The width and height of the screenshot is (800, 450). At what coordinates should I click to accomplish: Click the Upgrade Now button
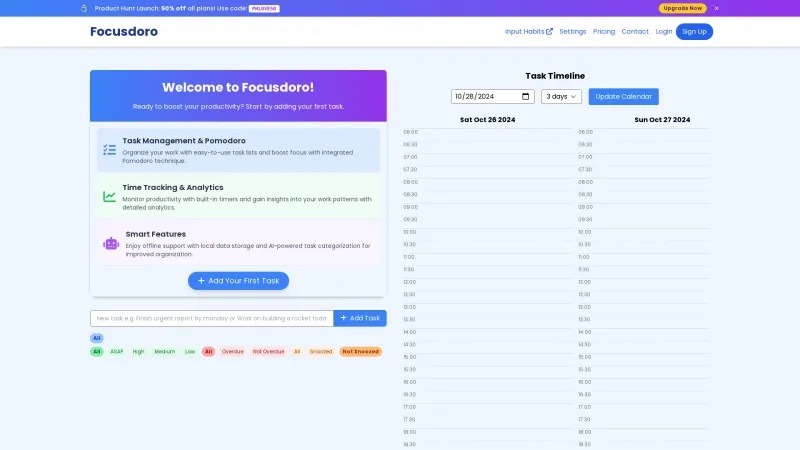point(683,8)
